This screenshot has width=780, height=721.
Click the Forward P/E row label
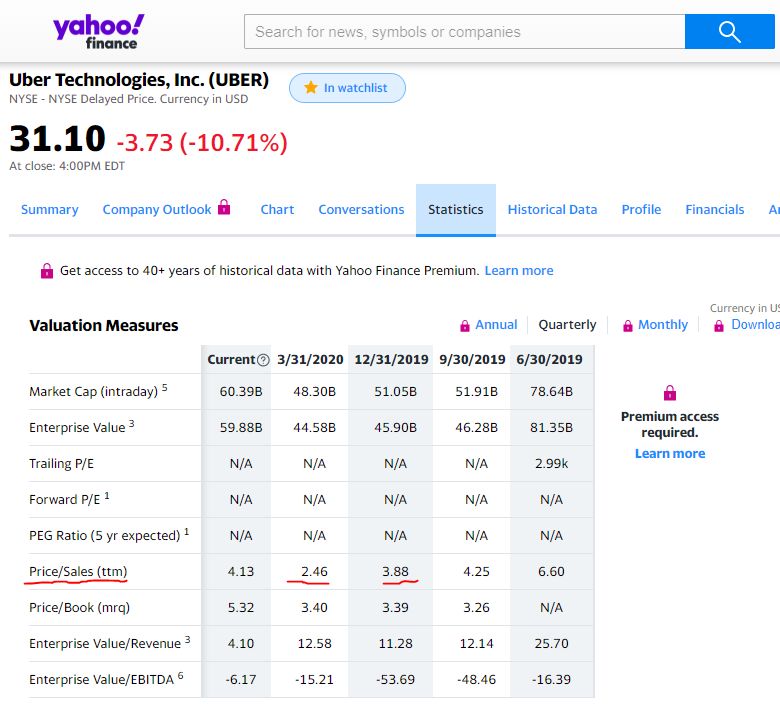pyautogui.click(x=65, y=500)
